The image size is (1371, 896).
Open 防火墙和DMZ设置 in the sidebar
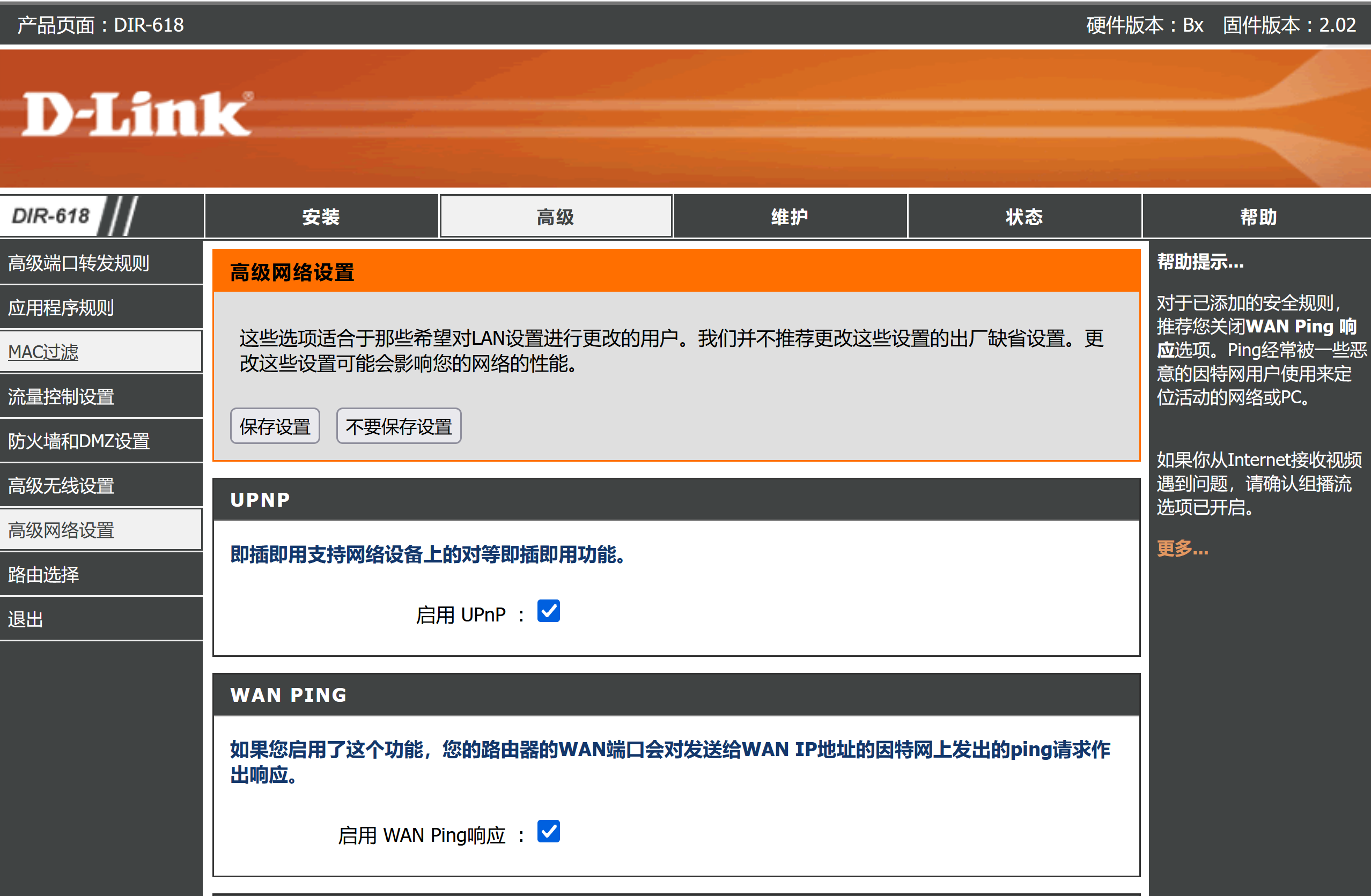[79, 441]
